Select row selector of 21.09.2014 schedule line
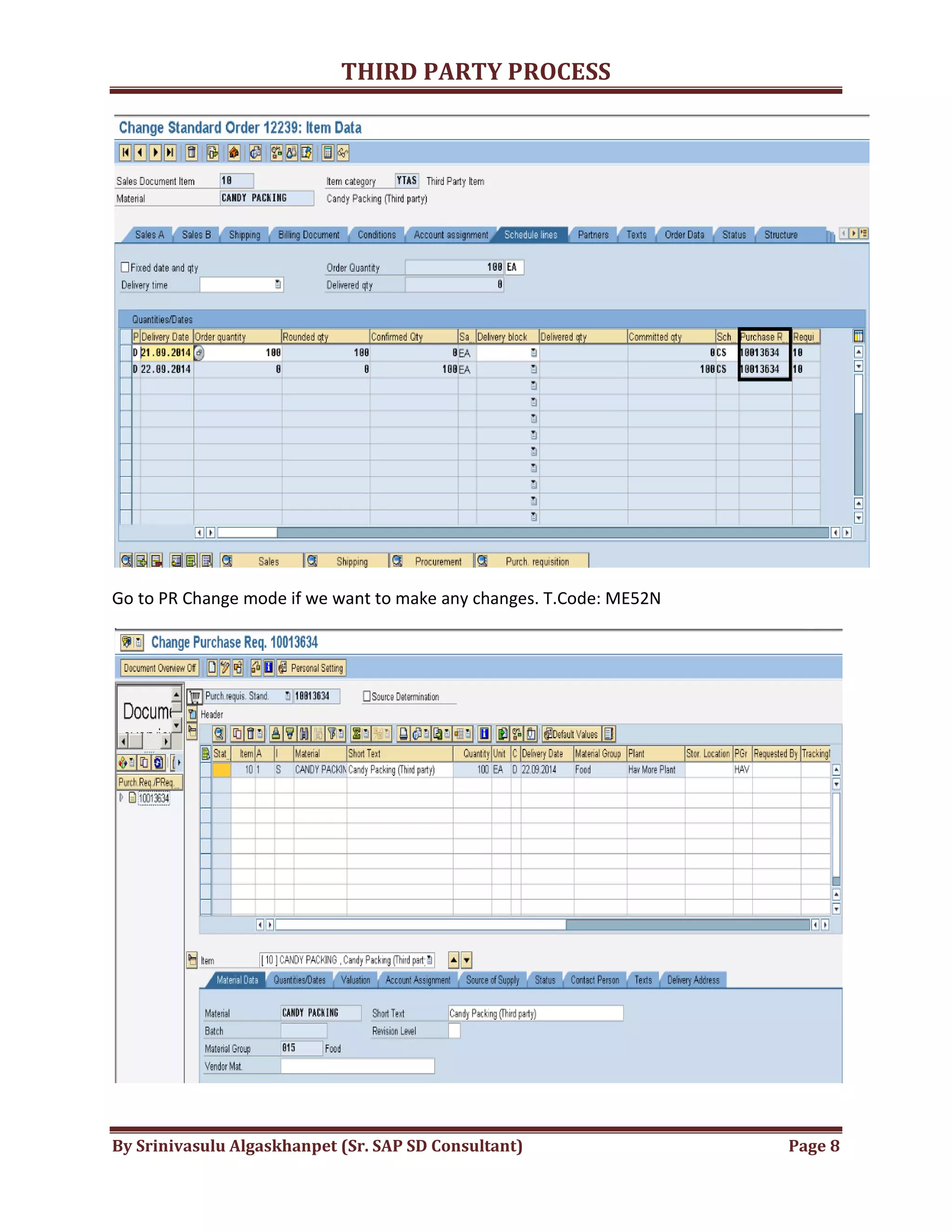 (x=126, y=352)
